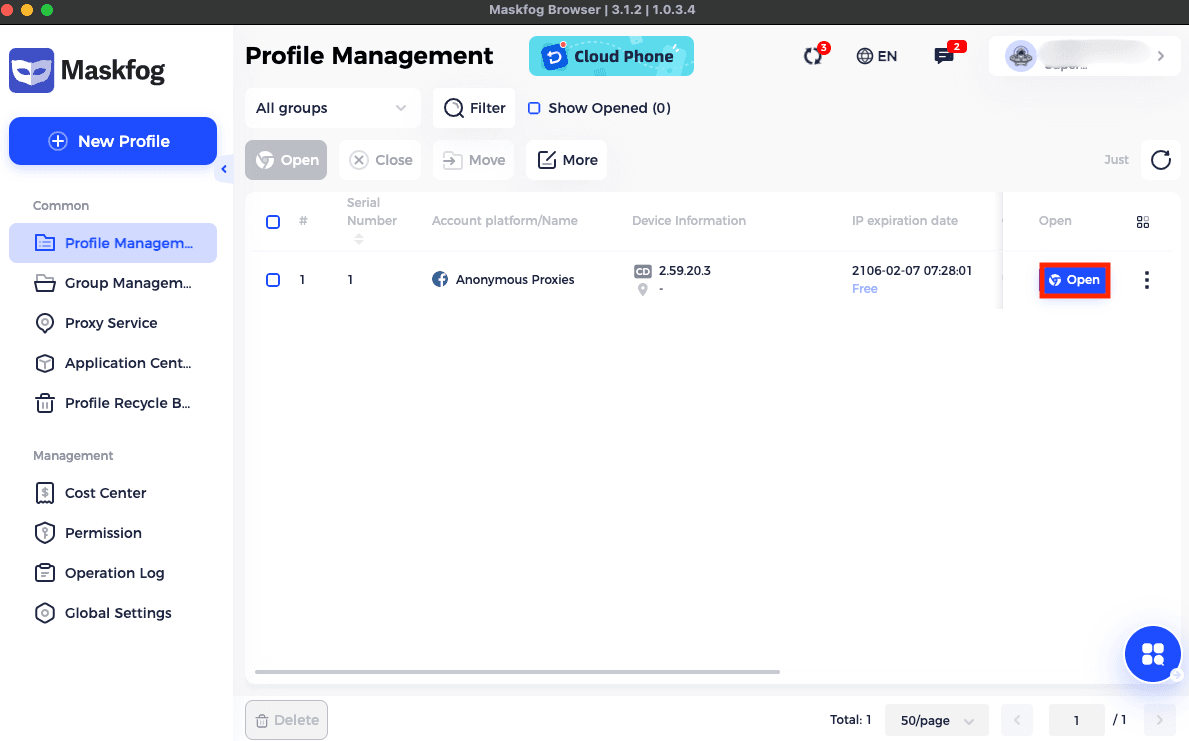1189x741 pixels.
Task: Open the notifications message icon
Action: [943, 56]
